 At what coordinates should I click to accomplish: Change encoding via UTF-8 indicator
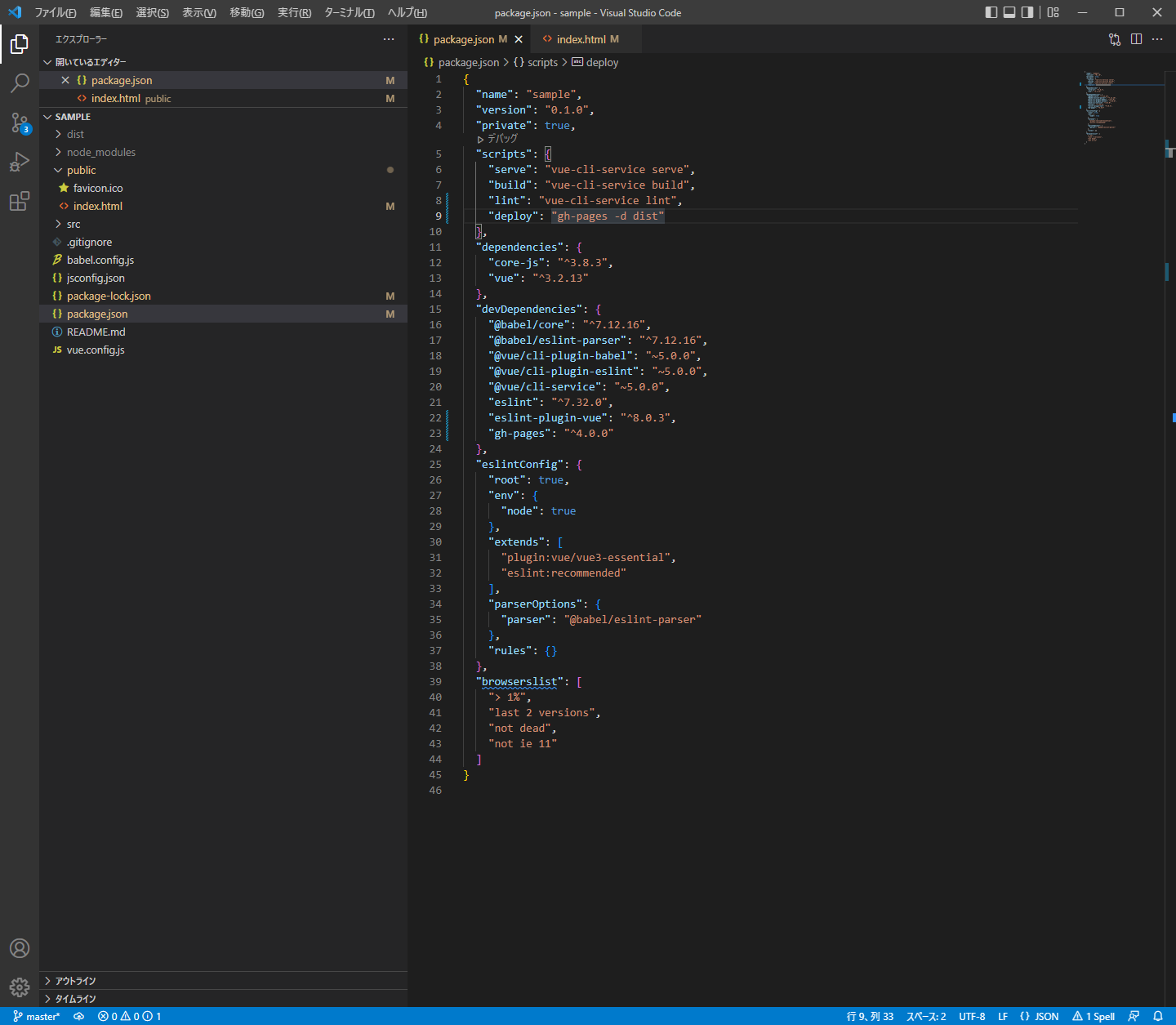(972, 1016)
